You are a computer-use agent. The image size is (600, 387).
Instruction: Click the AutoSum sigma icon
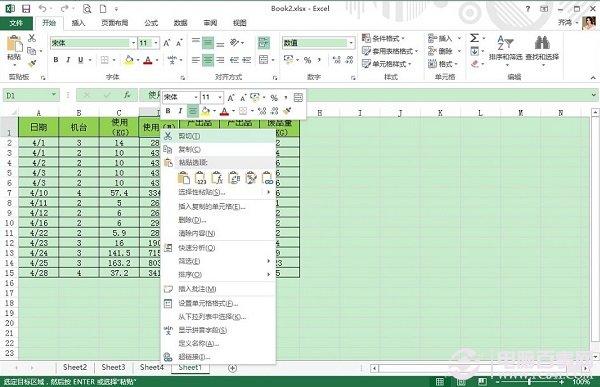[x=474, y=38]
